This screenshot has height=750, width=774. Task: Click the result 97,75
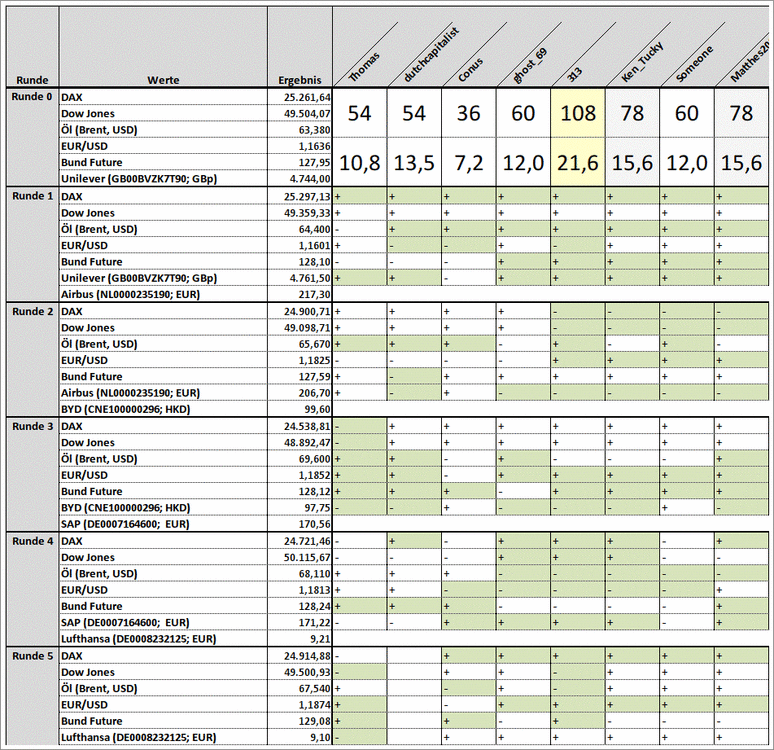tap(317, 508)
